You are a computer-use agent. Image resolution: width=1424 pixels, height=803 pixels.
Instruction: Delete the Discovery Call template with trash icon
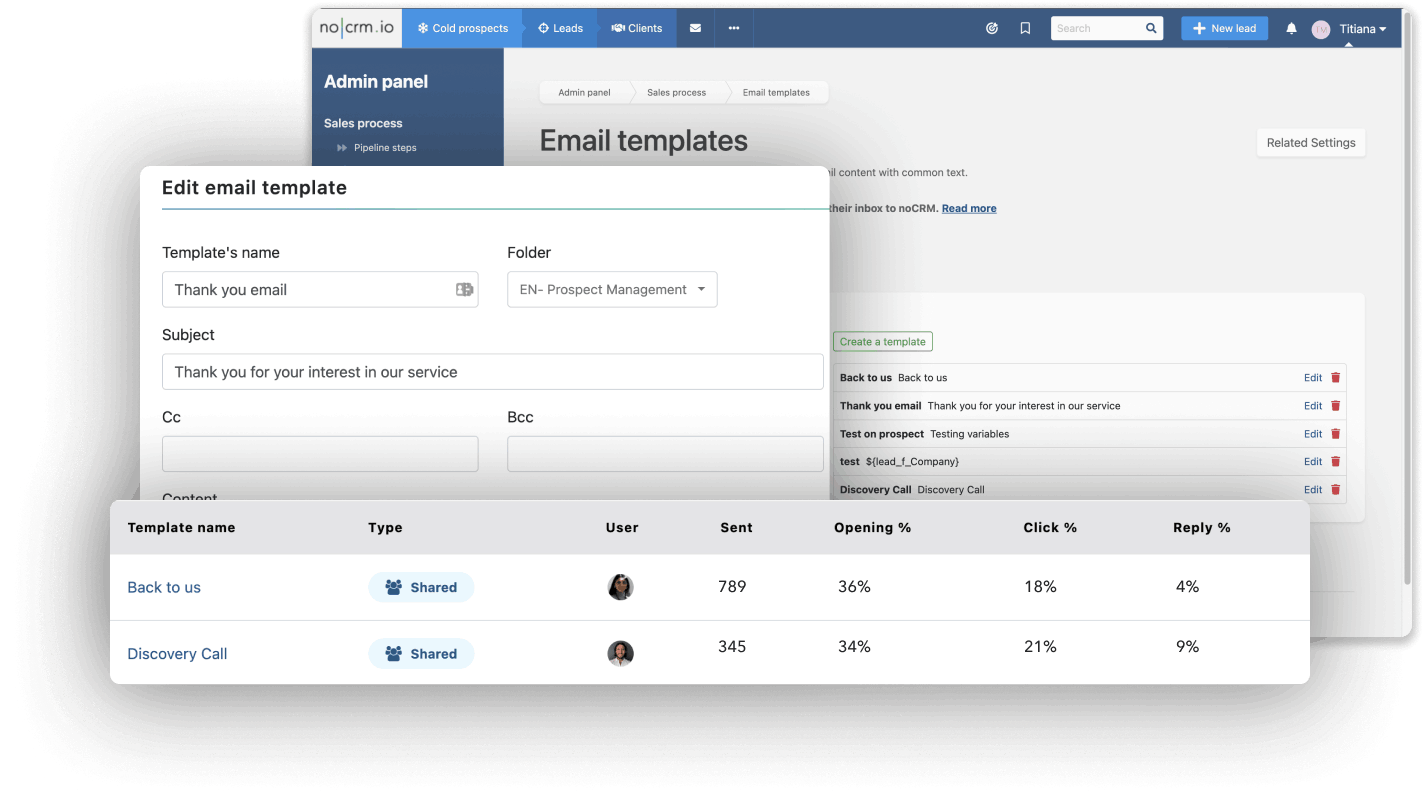click(x=1335, y=490)
